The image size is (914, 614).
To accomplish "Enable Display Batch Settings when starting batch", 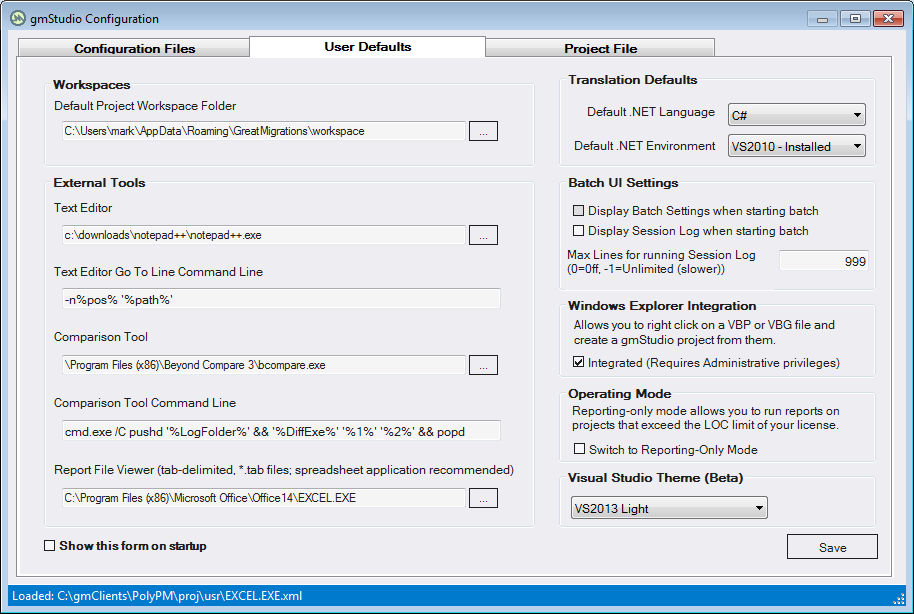I will coord(578,211).
